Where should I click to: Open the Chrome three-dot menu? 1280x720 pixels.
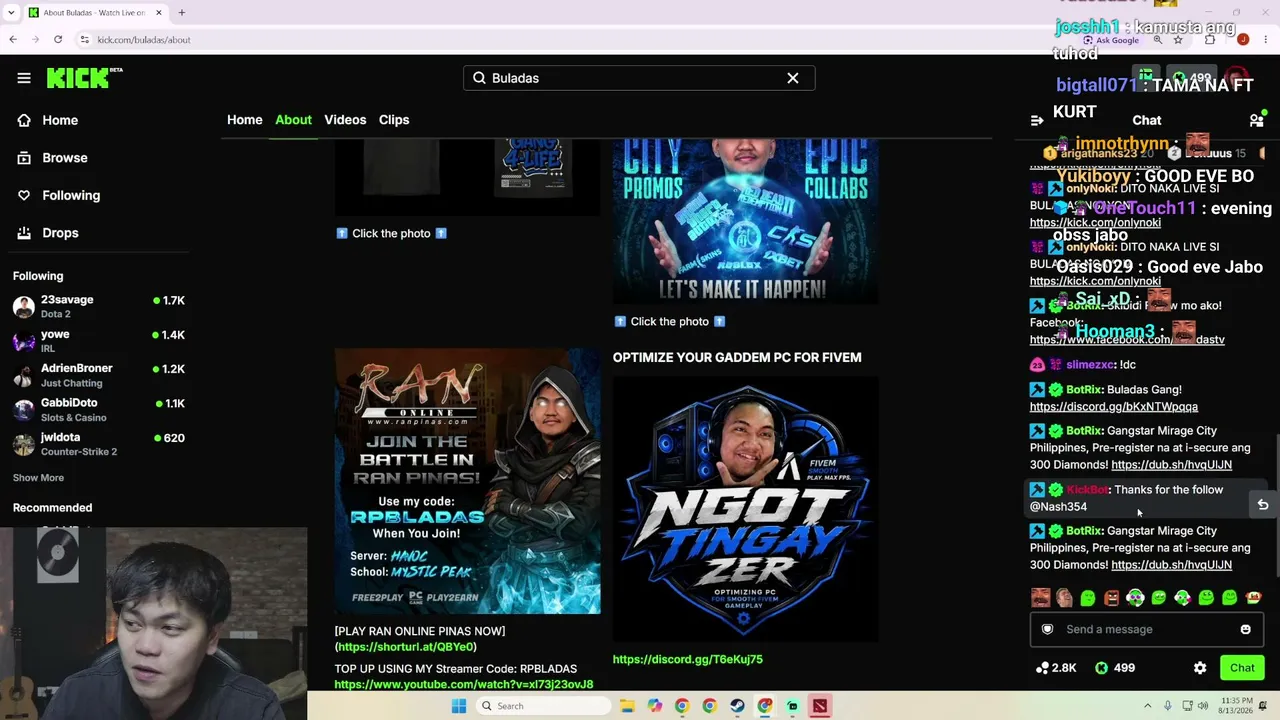pyautogui.click(x=1266, y=39)
